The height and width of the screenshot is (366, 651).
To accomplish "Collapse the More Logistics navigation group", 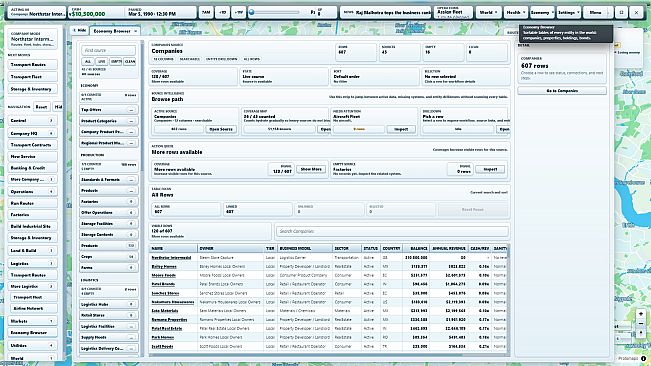I will click(x=32, y=286).
